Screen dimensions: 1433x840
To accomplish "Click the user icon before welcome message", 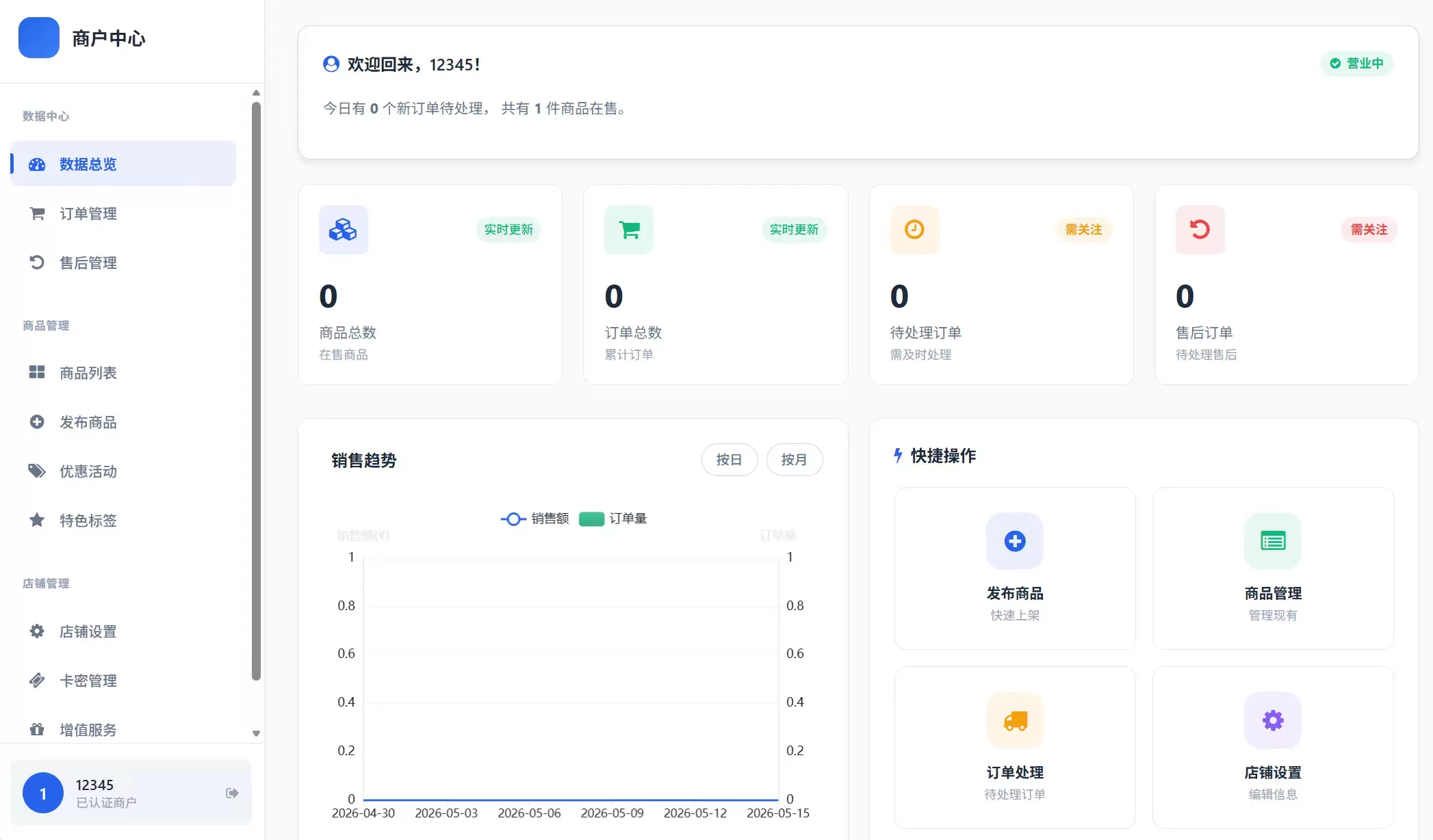I will point(331,64).
